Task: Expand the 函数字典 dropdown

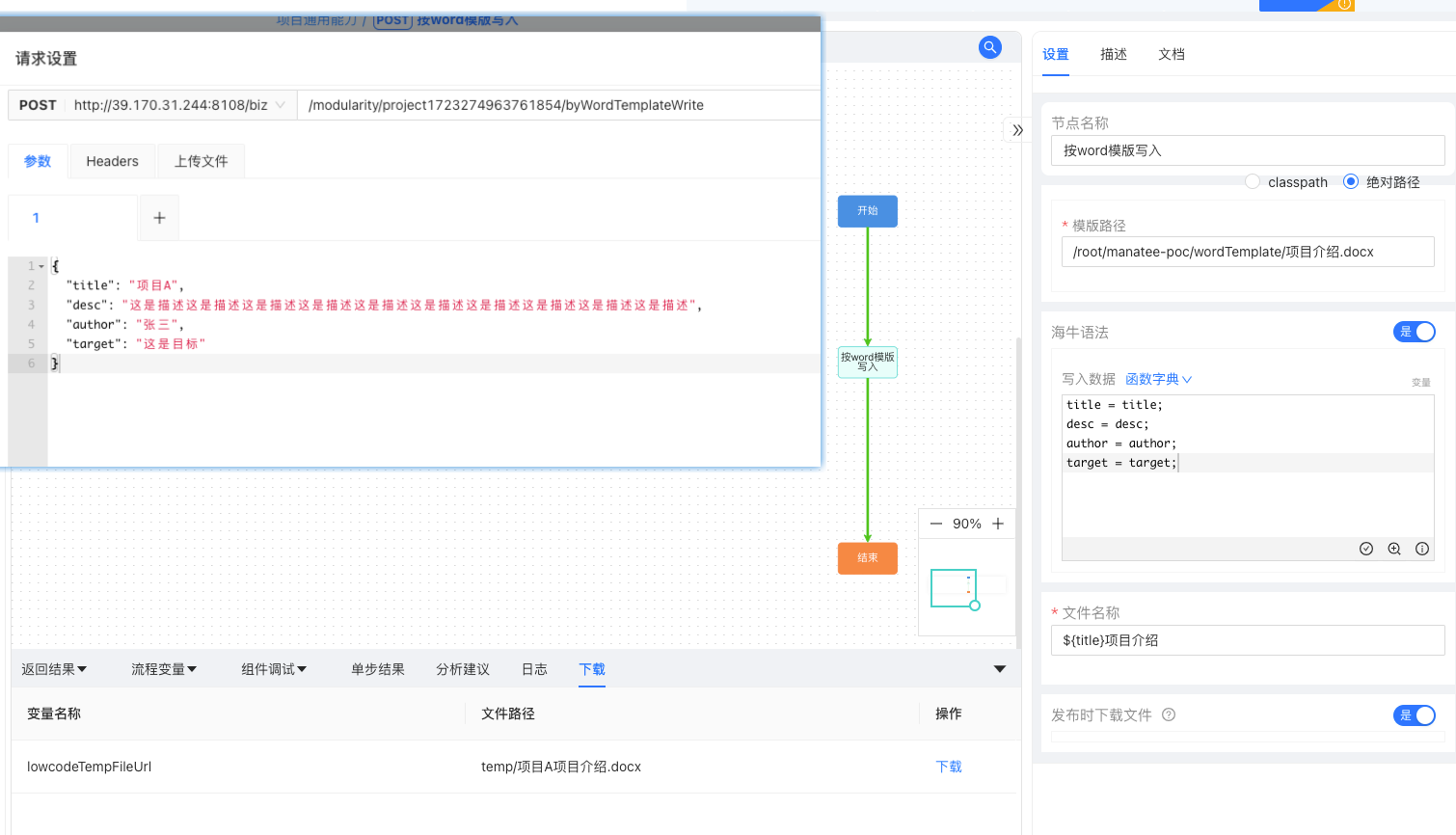Action: click(1158, 379)
